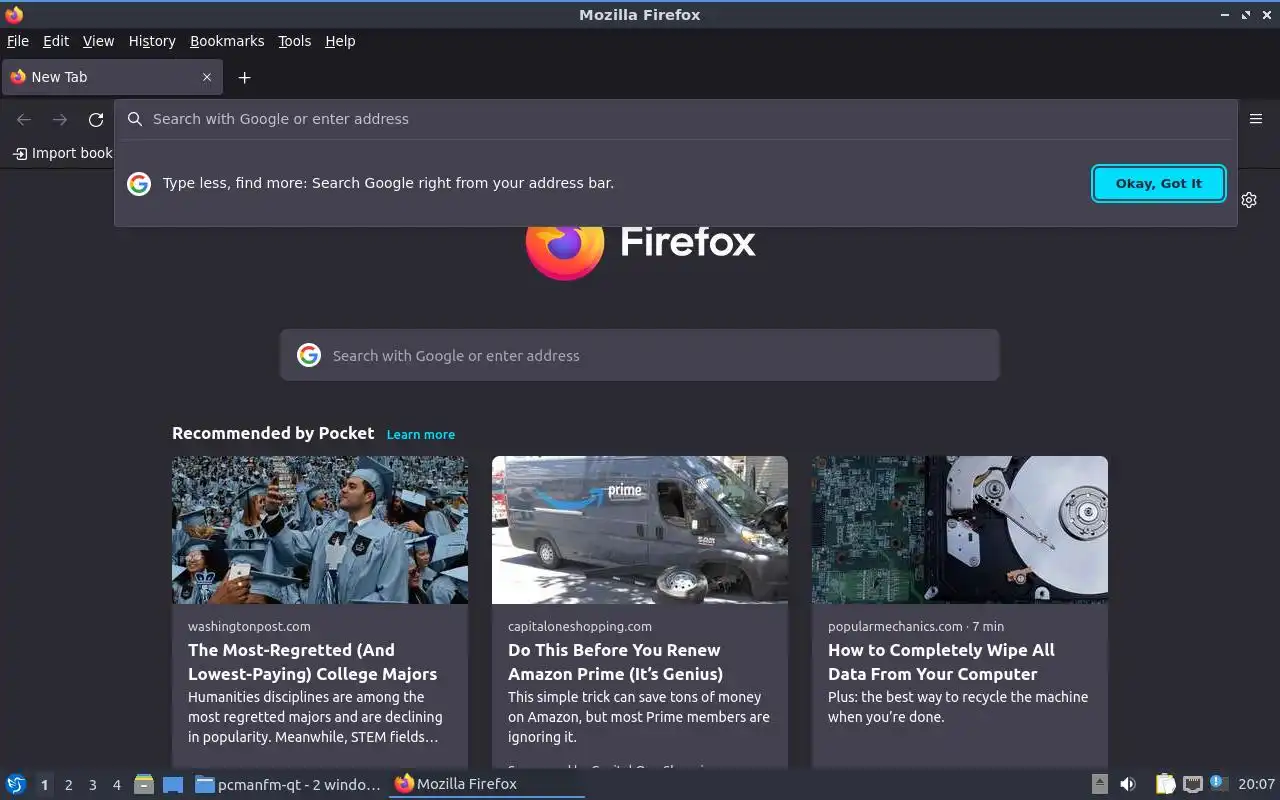Click the blue show desktop launcher icon
The height and width of the screenshot is (800, 1280).
click(173, 784)
